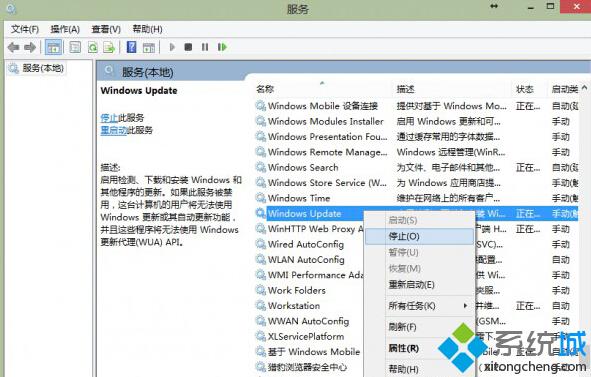
Task: Select the WWAN AutoConfig service
Action: pos(308,321)
